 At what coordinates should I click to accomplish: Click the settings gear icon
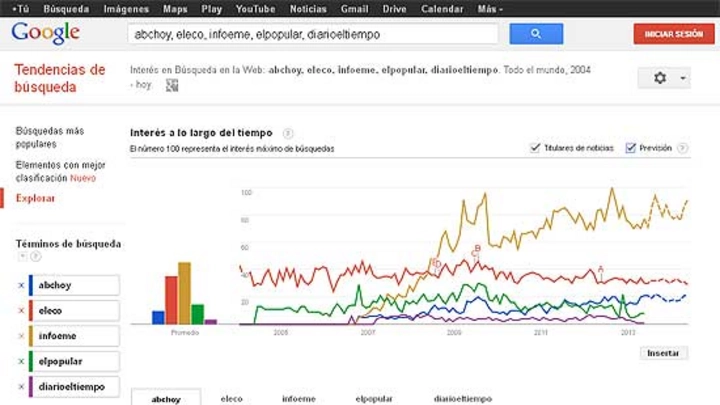(660, 78)
